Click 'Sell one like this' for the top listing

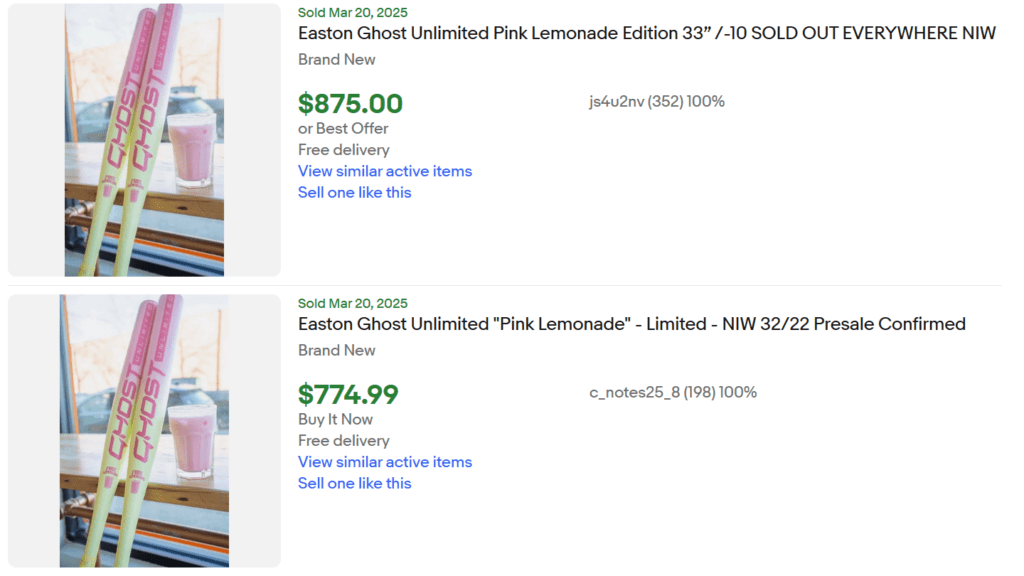354,192
